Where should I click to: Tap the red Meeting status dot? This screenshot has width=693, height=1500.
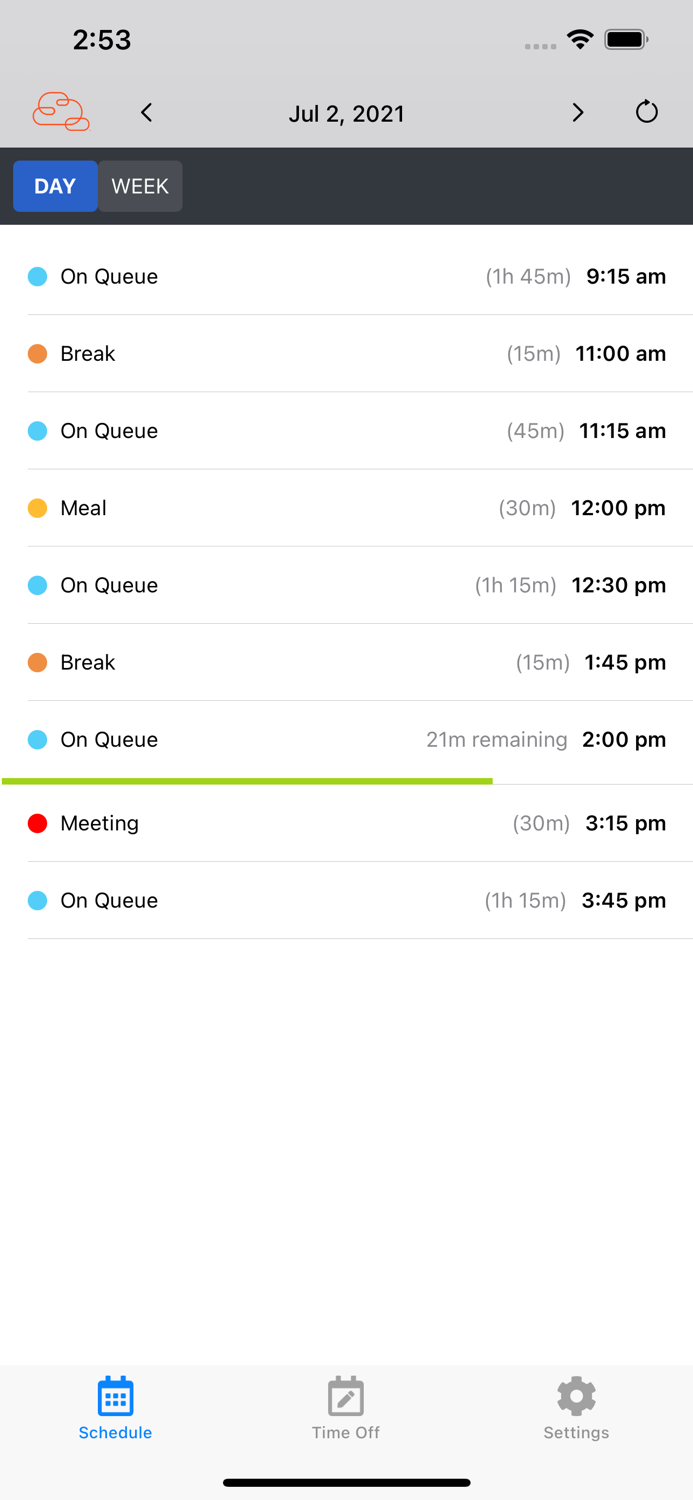point(37,823)
